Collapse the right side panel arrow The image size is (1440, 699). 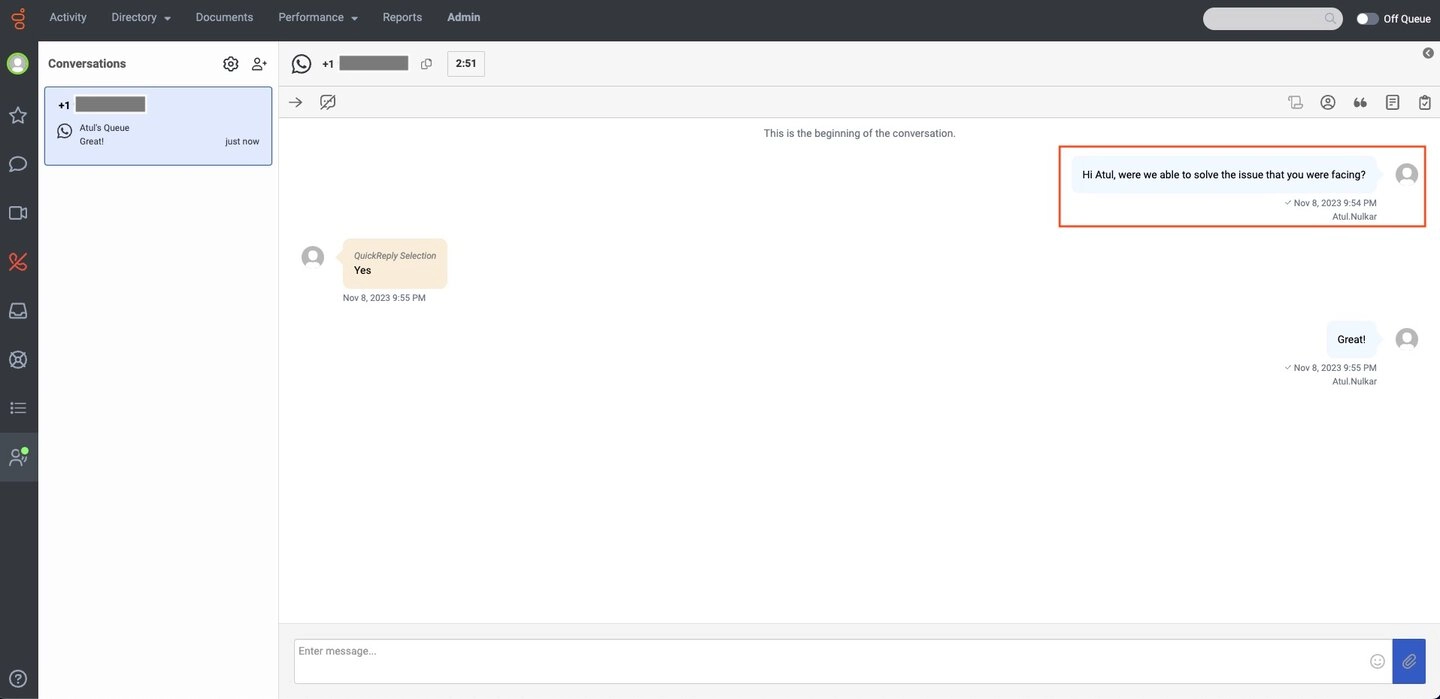(x=1428, y=53)
